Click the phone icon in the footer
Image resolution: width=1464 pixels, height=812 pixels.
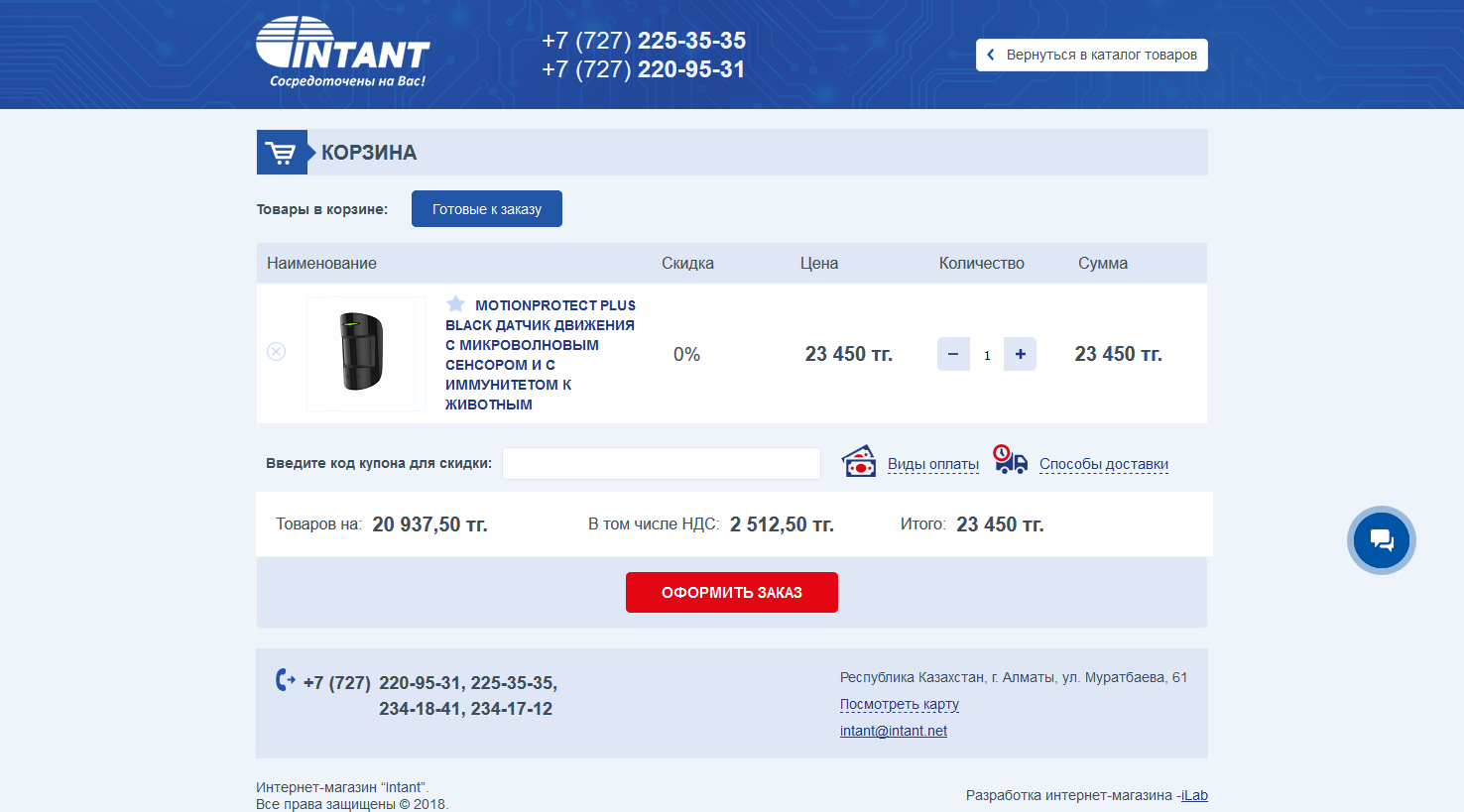pyautogui.click(x=285, y=680)
